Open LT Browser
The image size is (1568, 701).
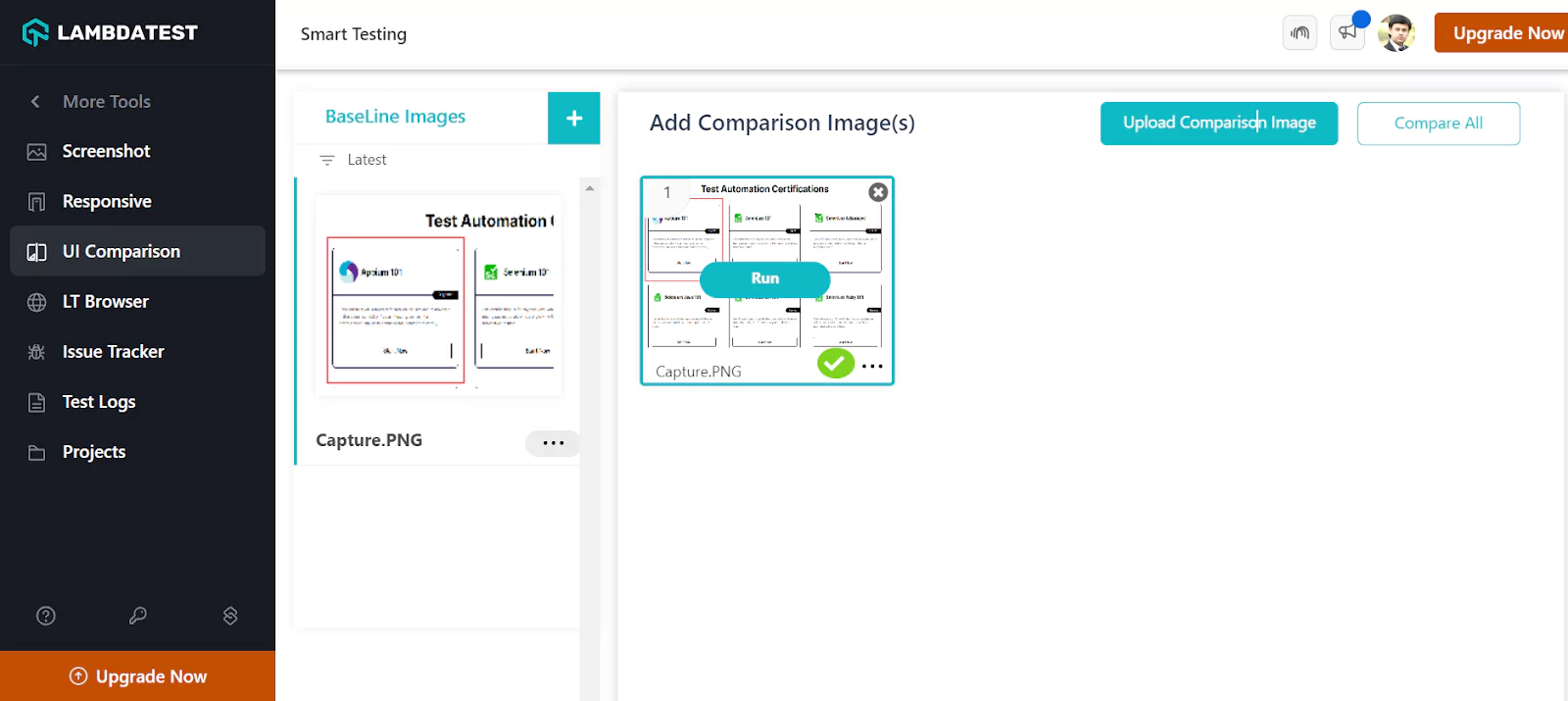pyautogui.click(x=137, y=301)
